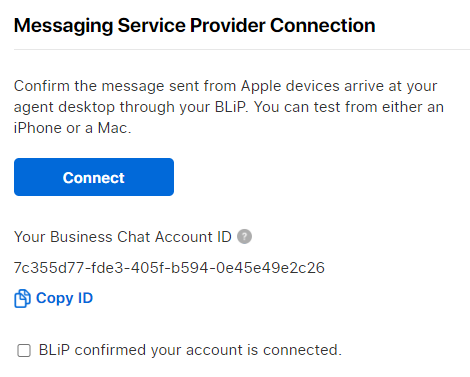
Task: Click the word 'Messaging' in the heading
Action: point(64,26)
